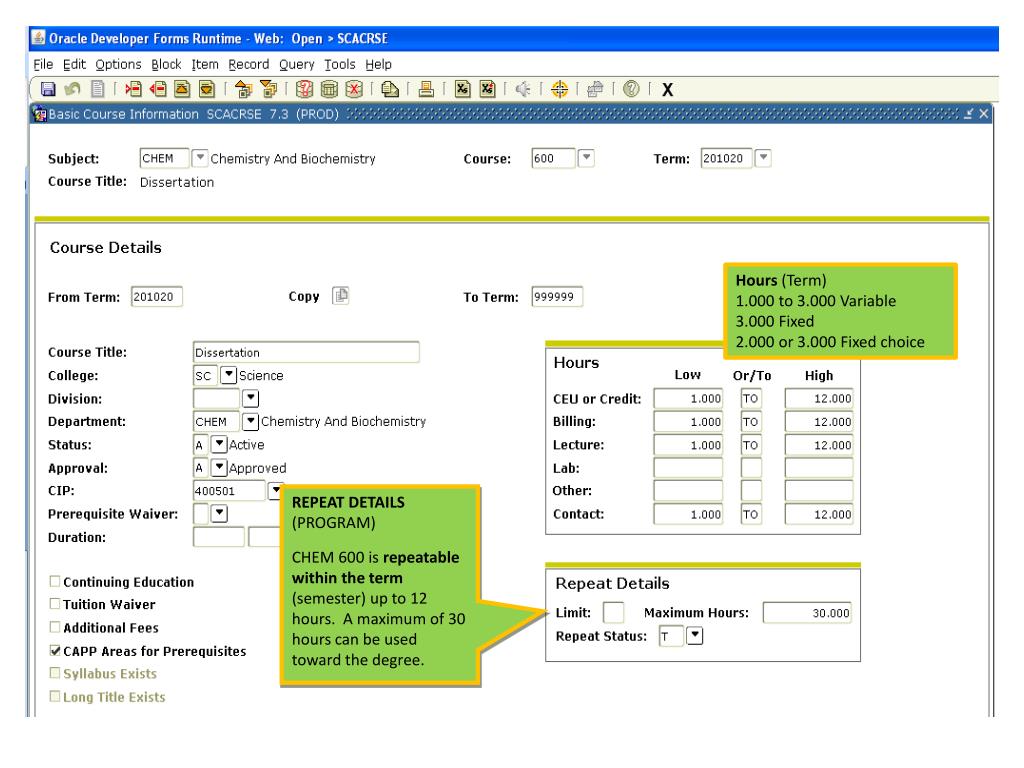Open the Subject dropdown arrow

[x=200, y=158]
